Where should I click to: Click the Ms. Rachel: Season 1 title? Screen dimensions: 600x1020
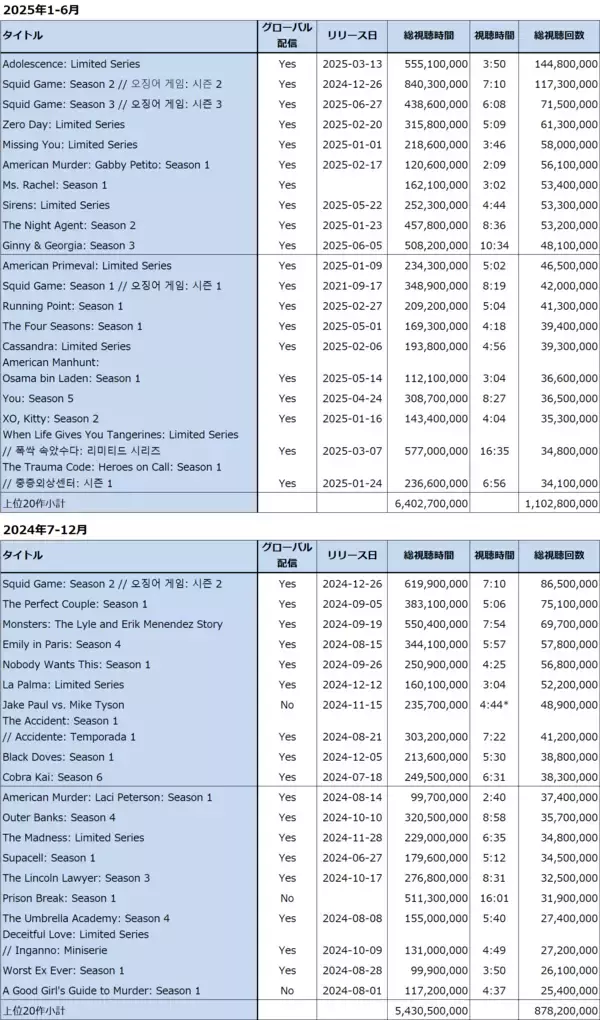click(54, 185)
